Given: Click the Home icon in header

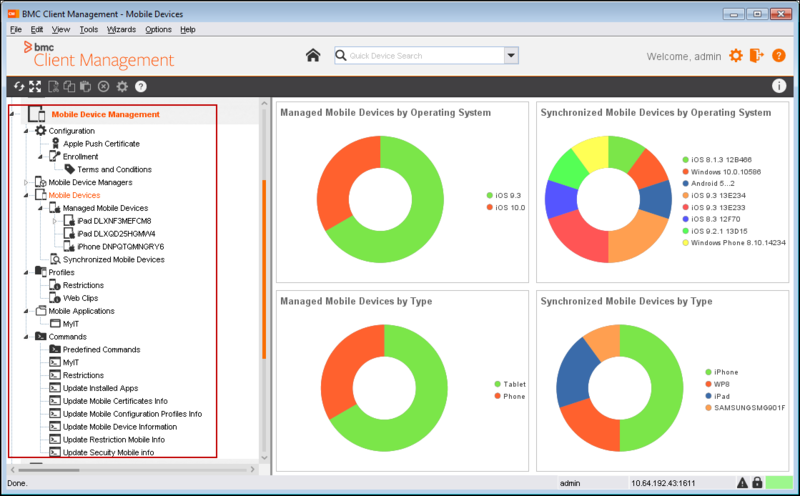Looking at the screenshot, I should point(313,55).
